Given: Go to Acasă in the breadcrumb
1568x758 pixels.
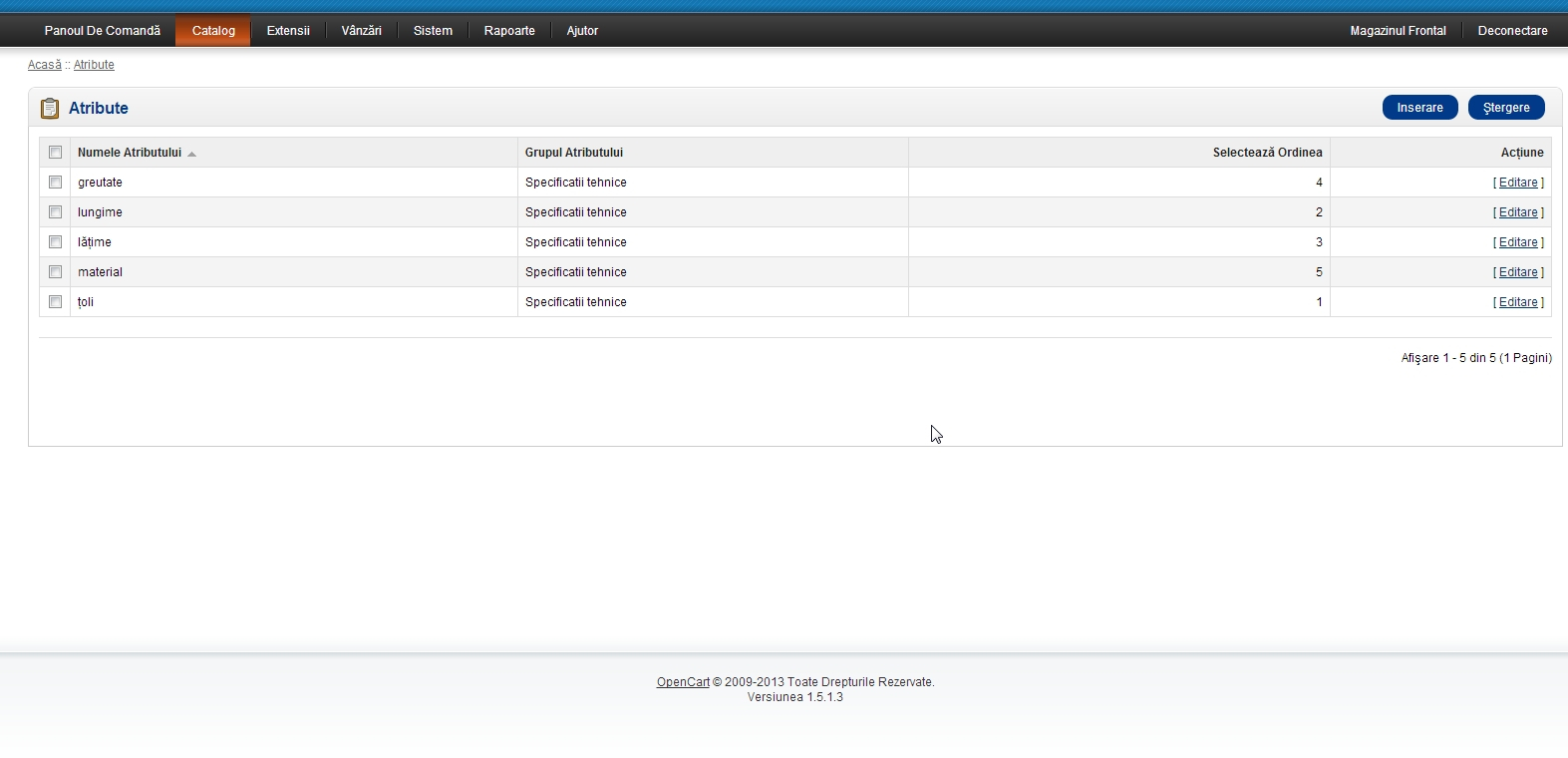Looking at the screenshot, I should [x=44, y=65].
